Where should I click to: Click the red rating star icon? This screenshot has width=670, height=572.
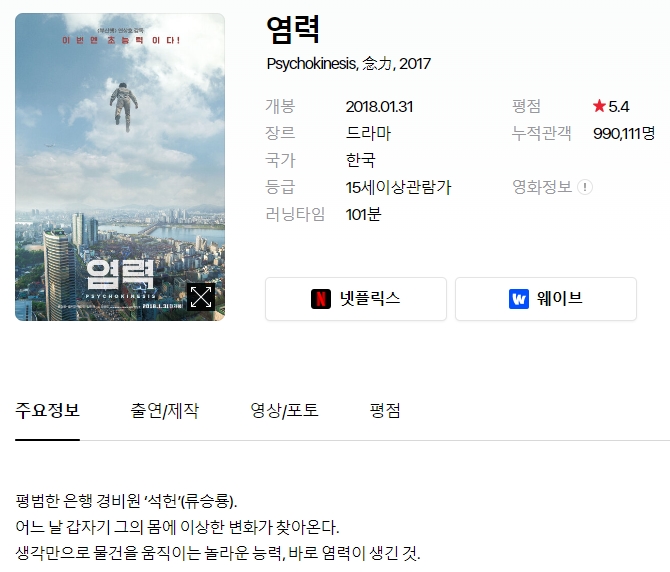point(599,106)
